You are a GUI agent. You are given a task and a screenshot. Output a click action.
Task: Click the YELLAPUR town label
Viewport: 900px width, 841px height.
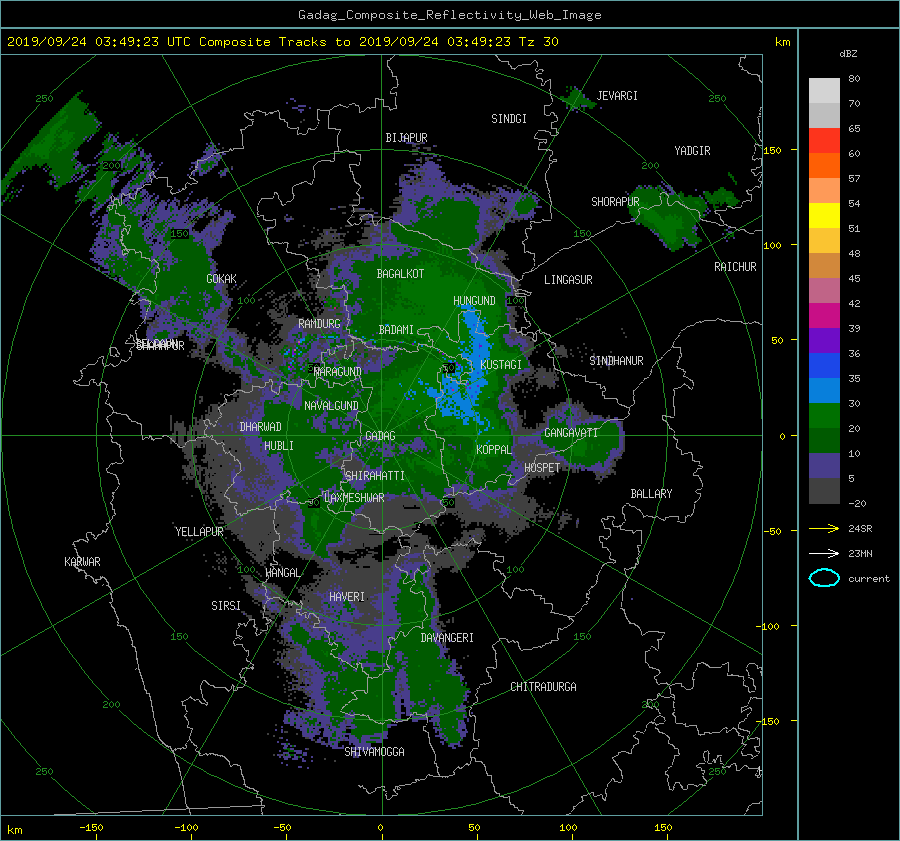pos(199,532)
